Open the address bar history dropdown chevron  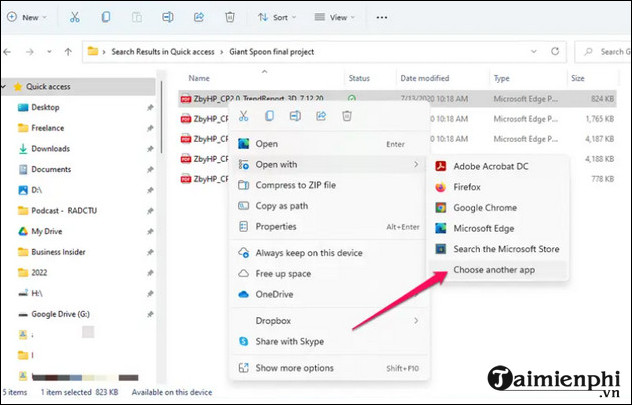[x=534, y=52]
